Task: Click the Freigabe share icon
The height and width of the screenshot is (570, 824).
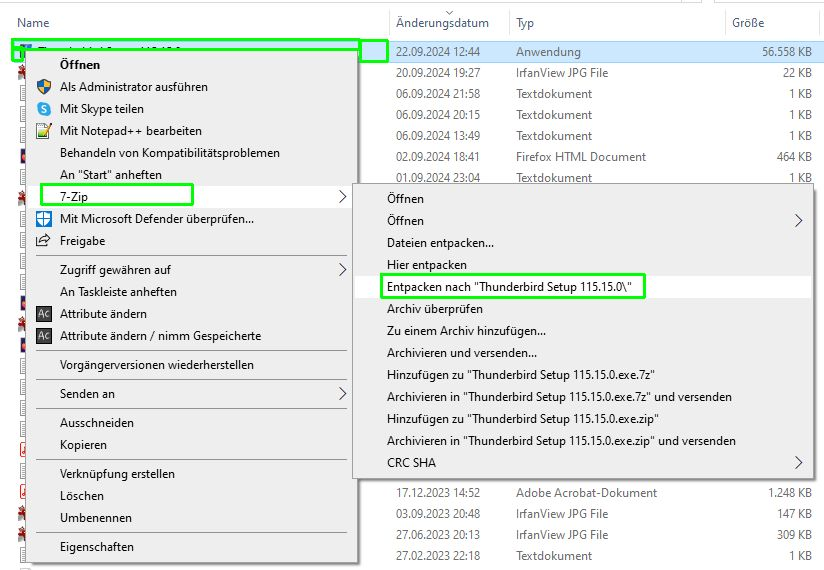Action: 43,241
